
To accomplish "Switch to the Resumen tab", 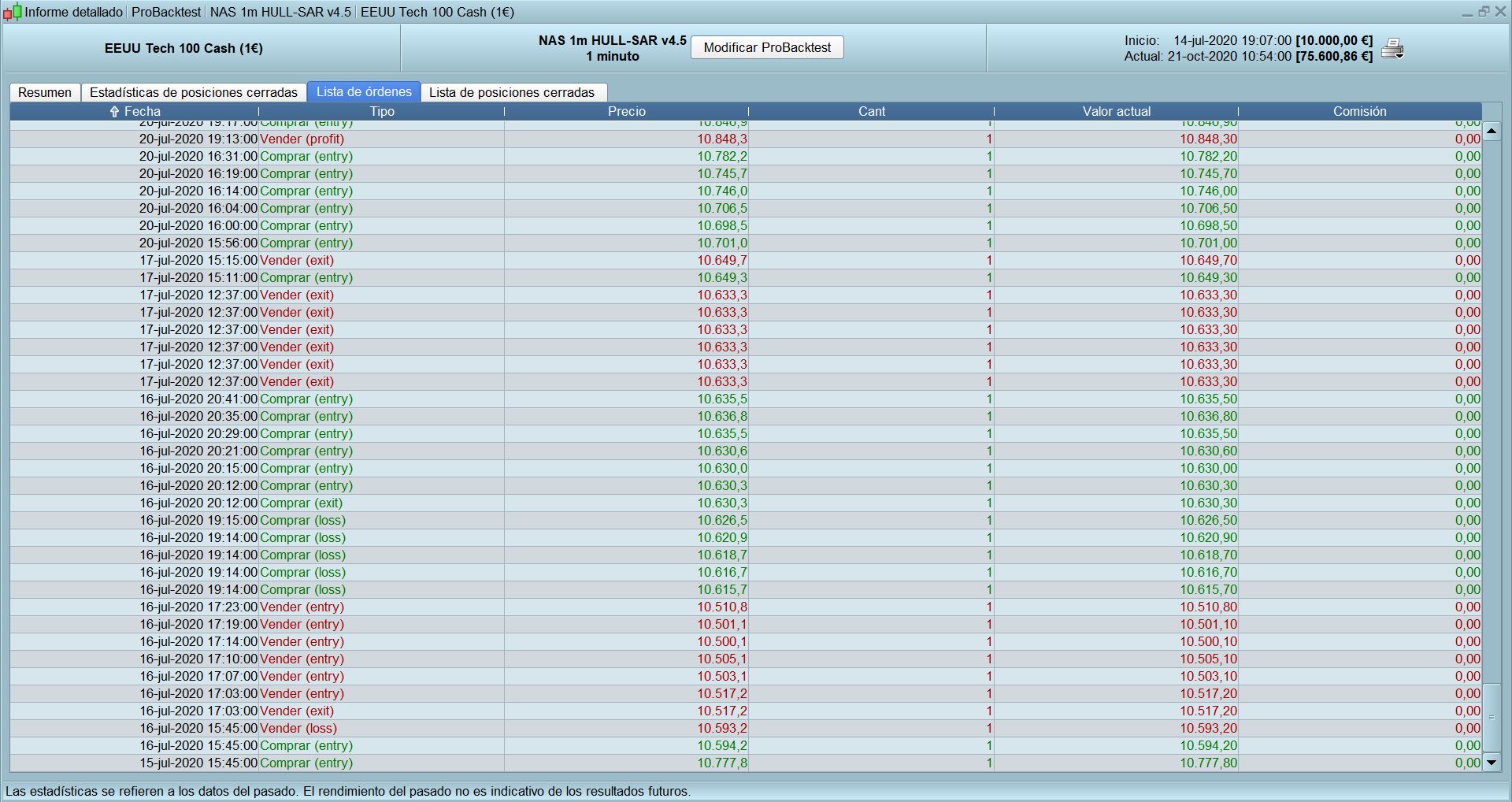I will pyautogui.click(x=45, y=92).
